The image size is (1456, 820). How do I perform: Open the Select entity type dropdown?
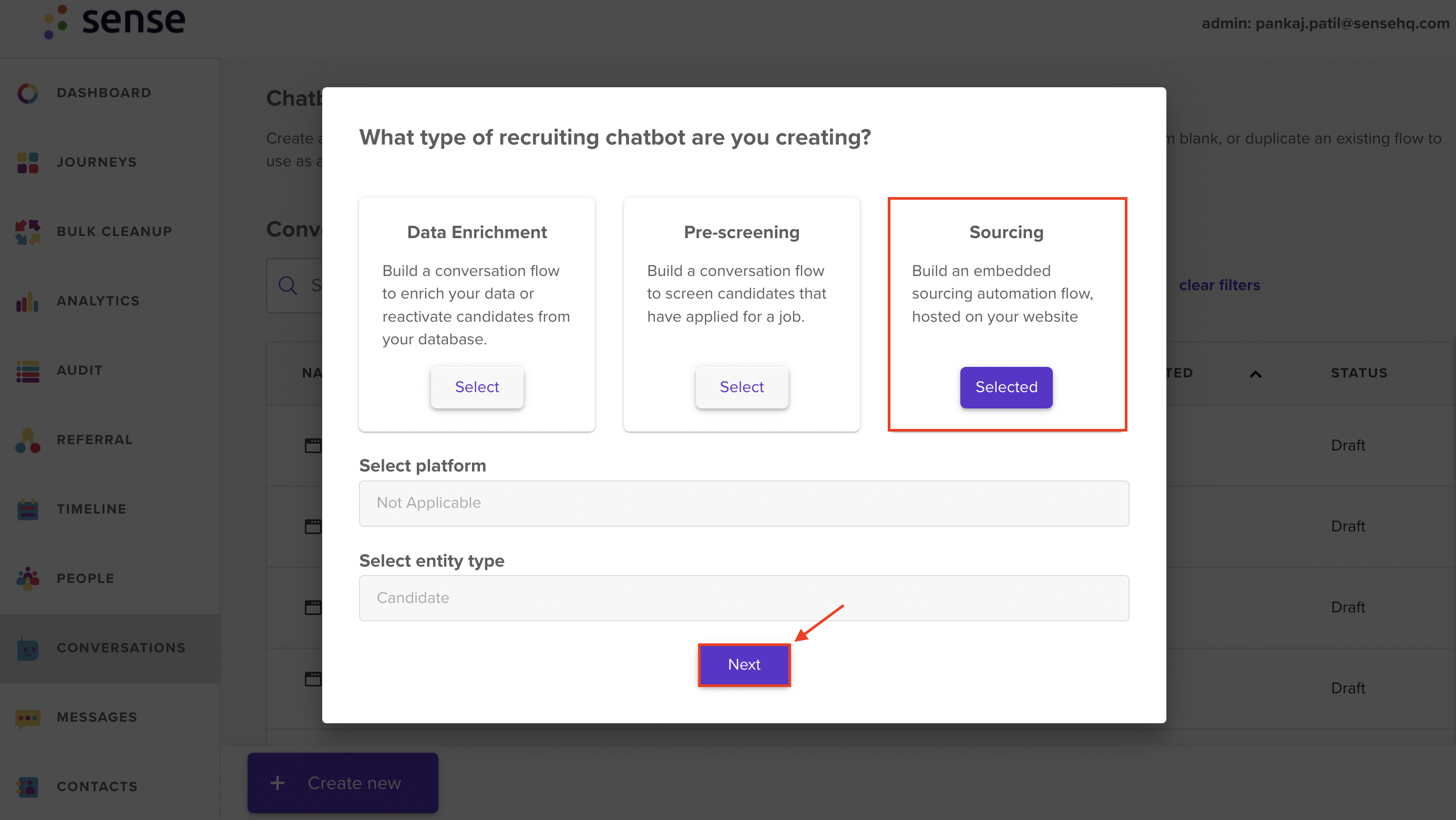pyautogui.click(x=744, y=598)
